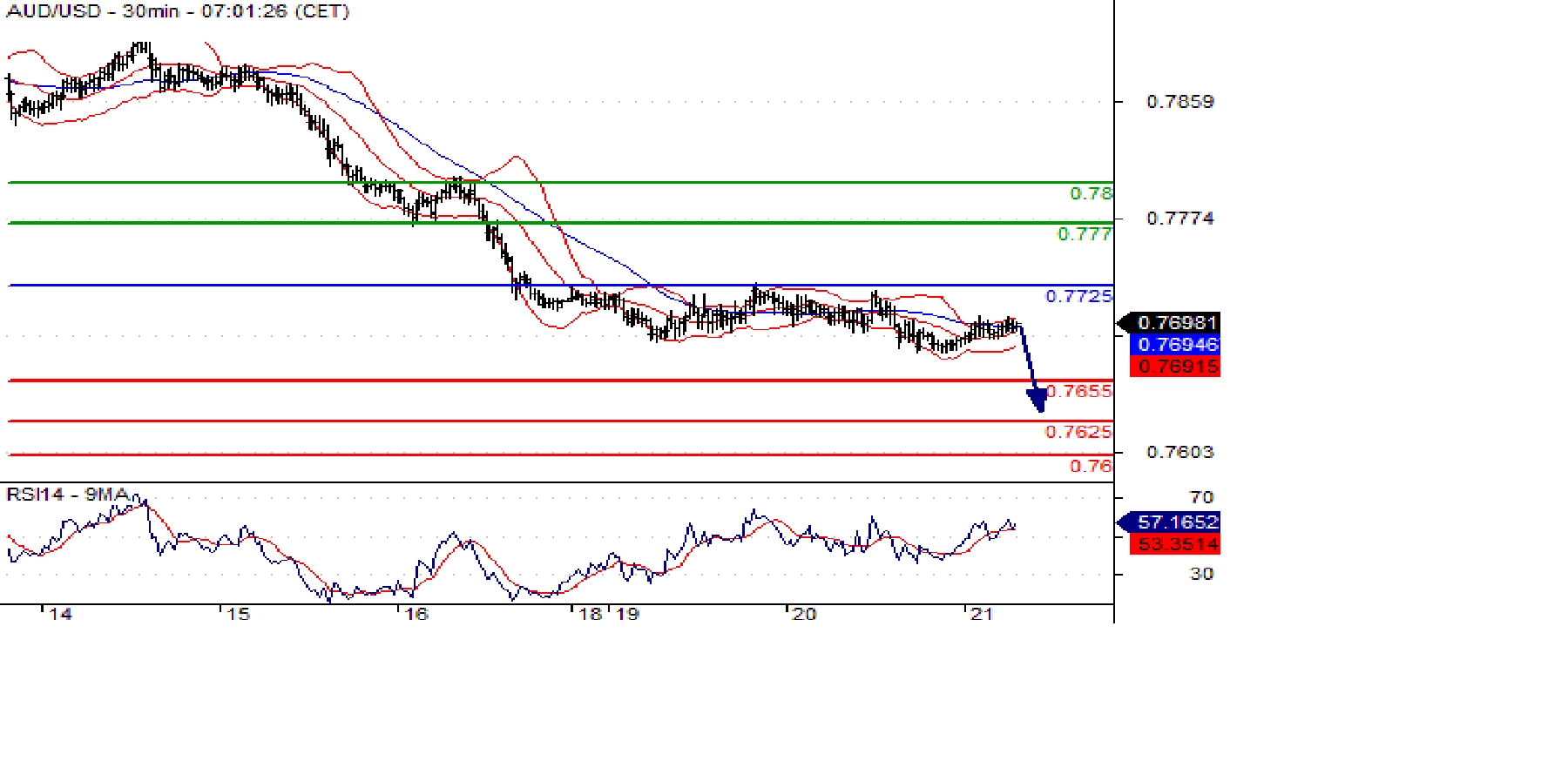Select the 0.7603 price axis label
1568x761 pixels.
pyautogui.click(x=1180, y=452)
